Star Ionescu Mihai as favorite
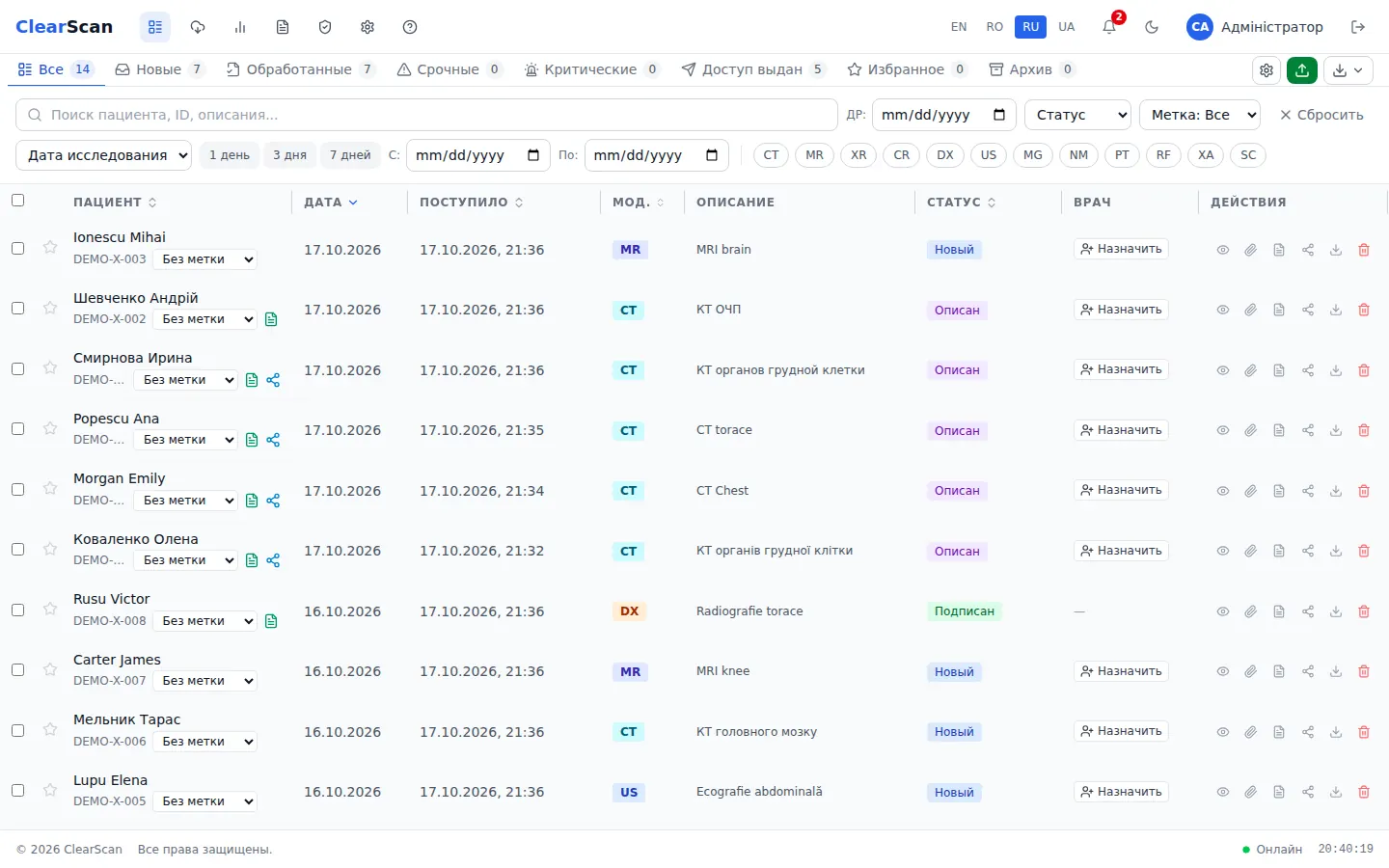The width and height of the screenshot is (1389, 868). [x=50, y=247]
